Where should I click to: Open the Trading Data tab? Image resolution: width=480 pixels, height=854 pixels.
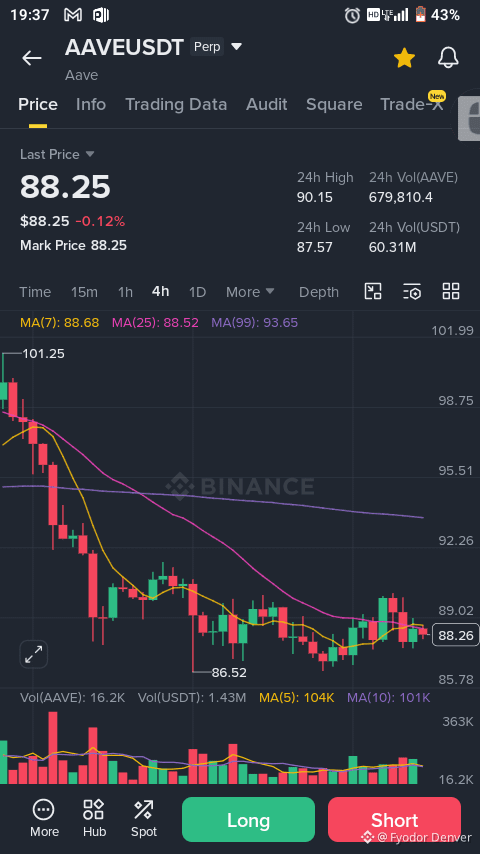tap(176, 105)
